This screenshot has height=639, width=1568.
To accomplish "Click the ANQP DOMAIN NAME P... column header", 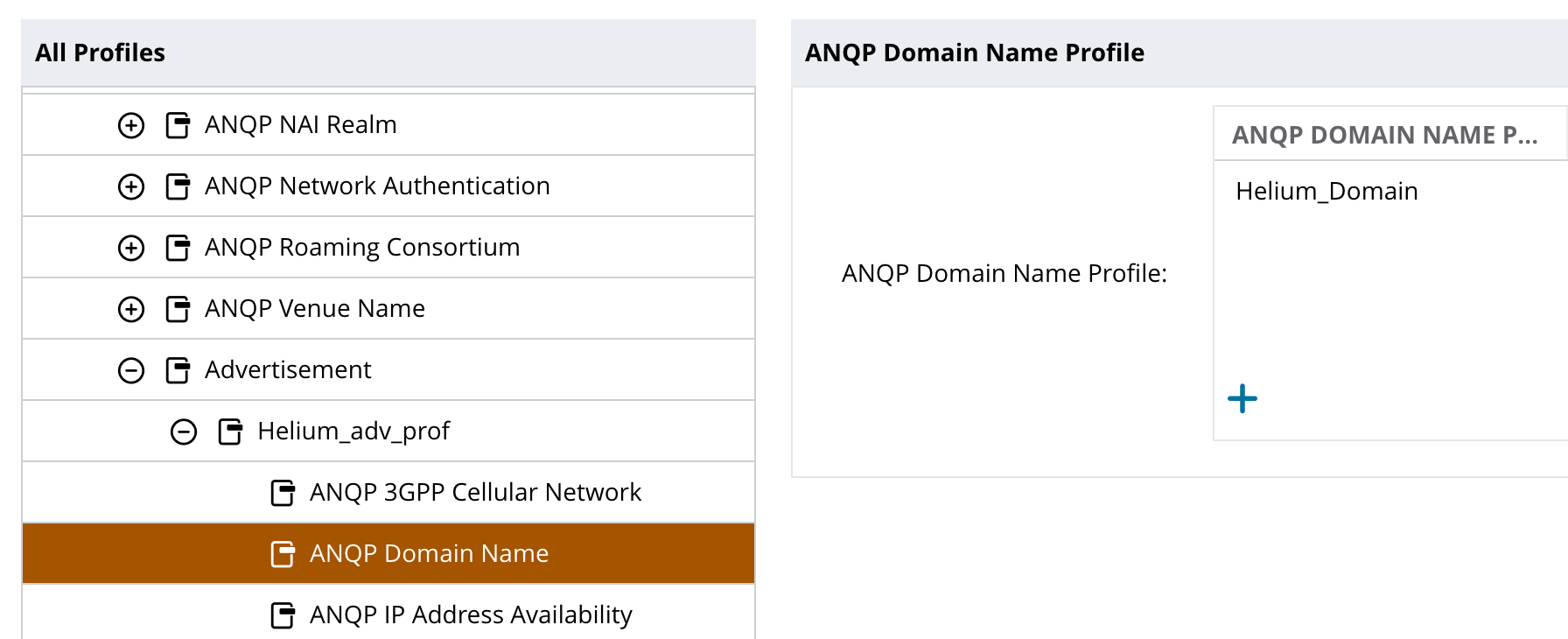I will (x=1384, y=135).
